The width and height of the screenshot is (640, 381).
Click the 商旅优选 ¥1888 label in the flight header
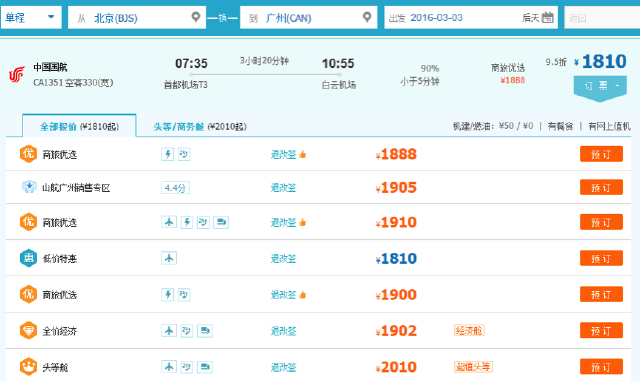(508, 74)
